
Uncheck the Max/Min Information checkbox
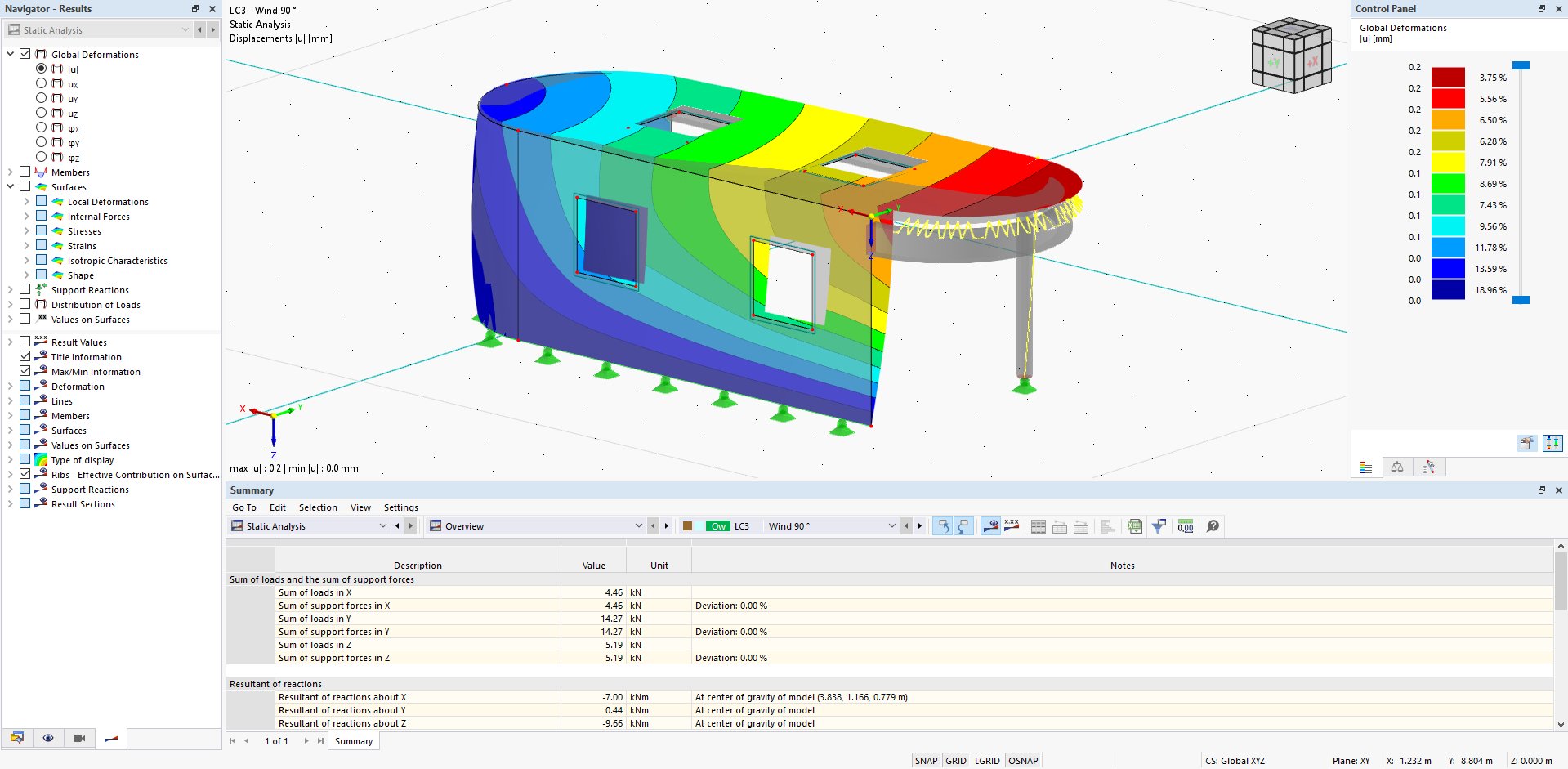25,371
